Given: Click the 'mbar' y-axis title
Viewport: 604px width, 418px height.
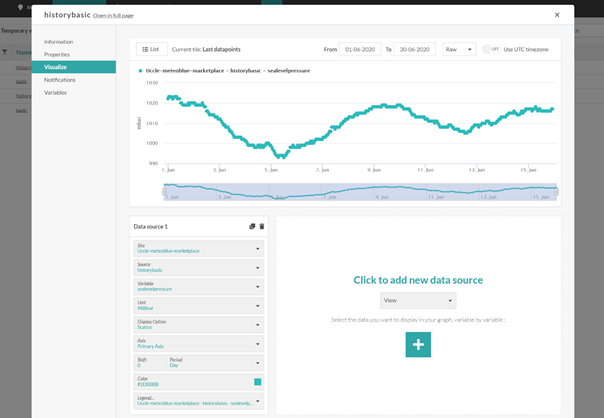Looking at the screenshot, I should click(x=139, y=123).
